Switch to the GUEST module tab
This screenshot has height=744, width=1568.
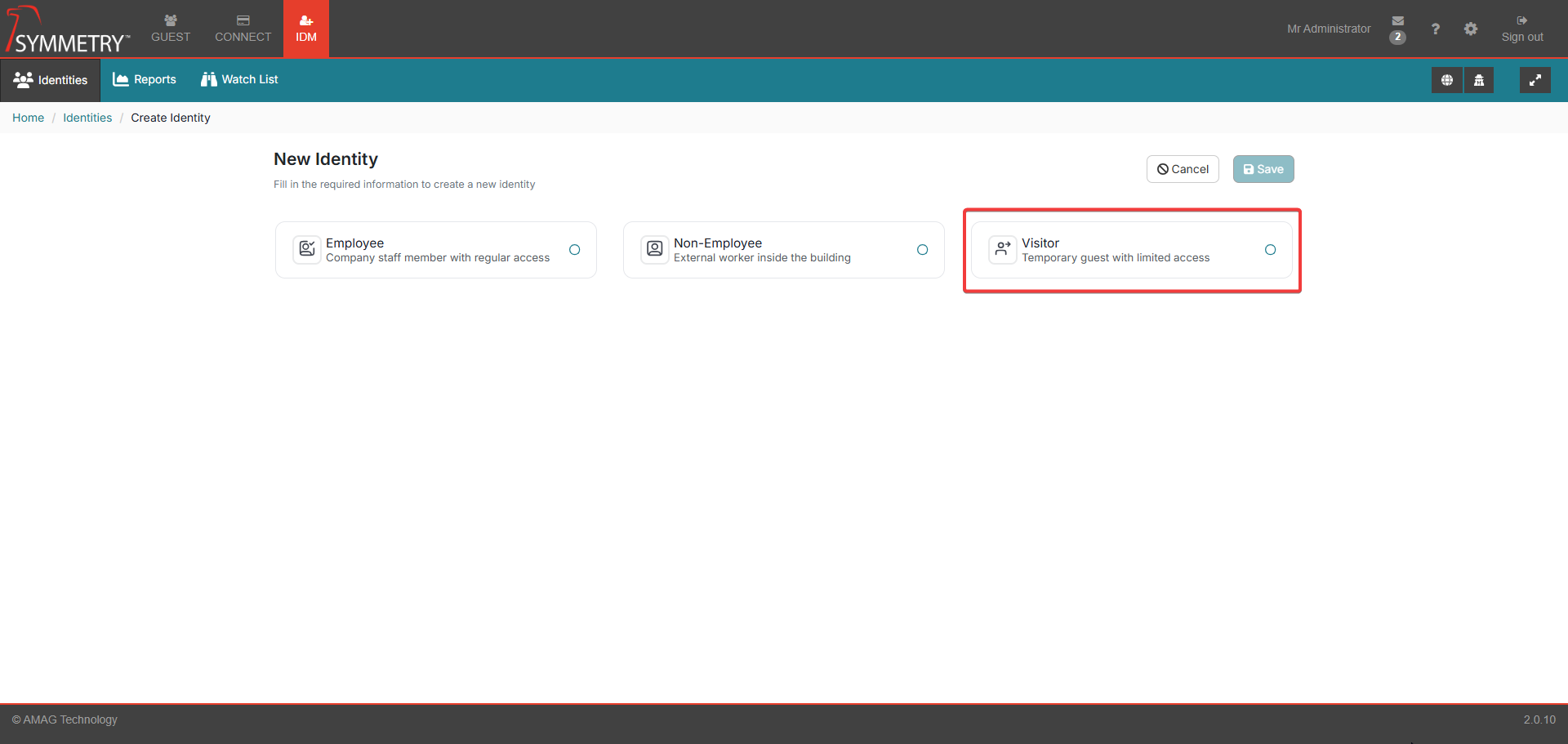pos(171,29)
